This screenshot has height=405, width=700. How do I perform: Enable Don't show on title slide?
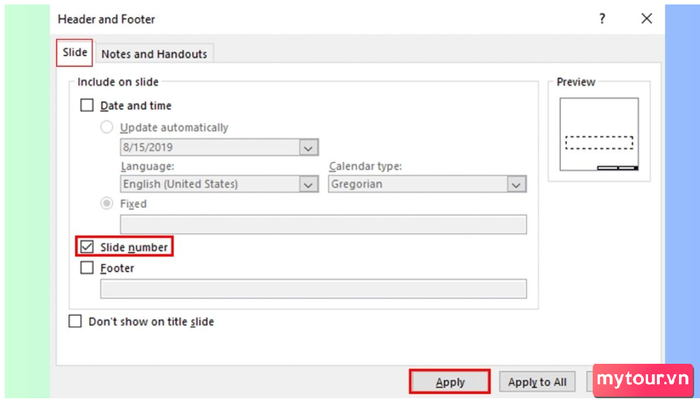tap(75, 321)
